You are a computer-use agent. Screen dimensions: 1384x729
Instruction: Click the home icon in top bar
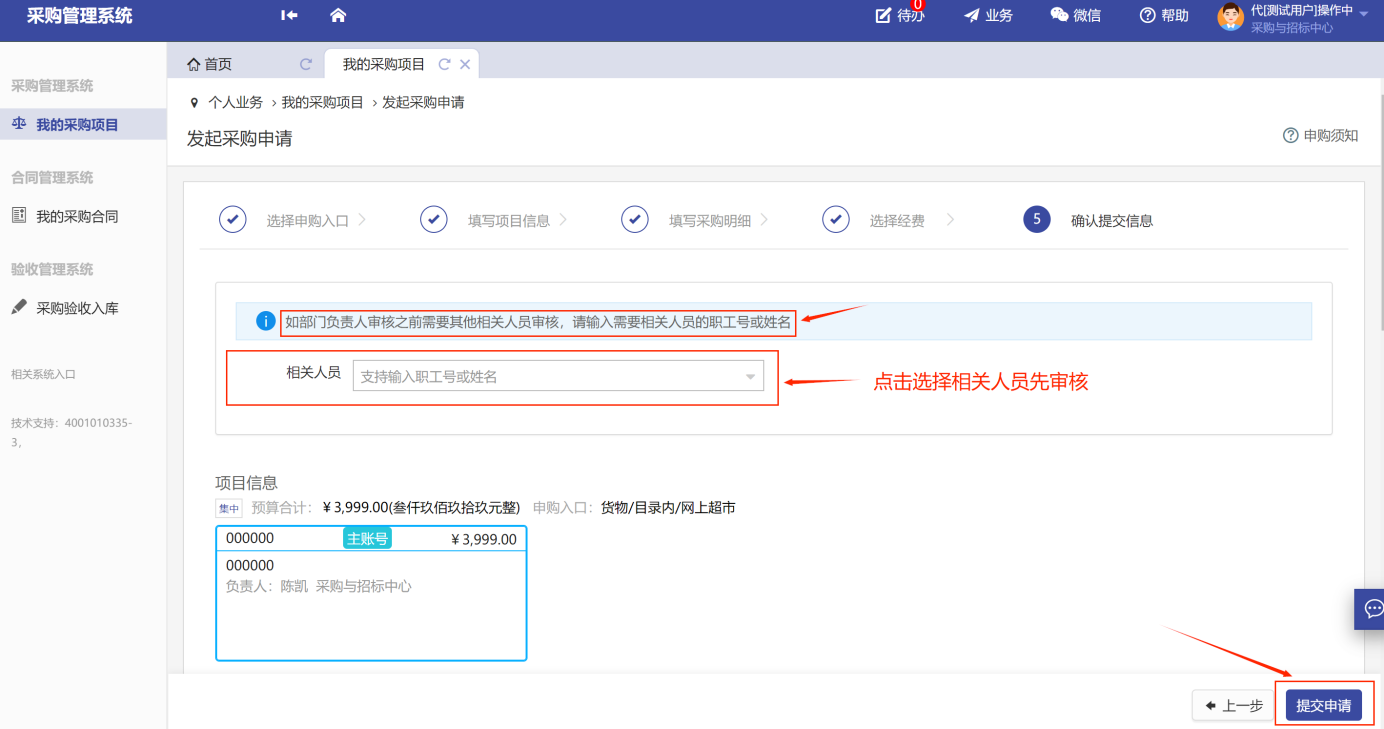point(338,15)
